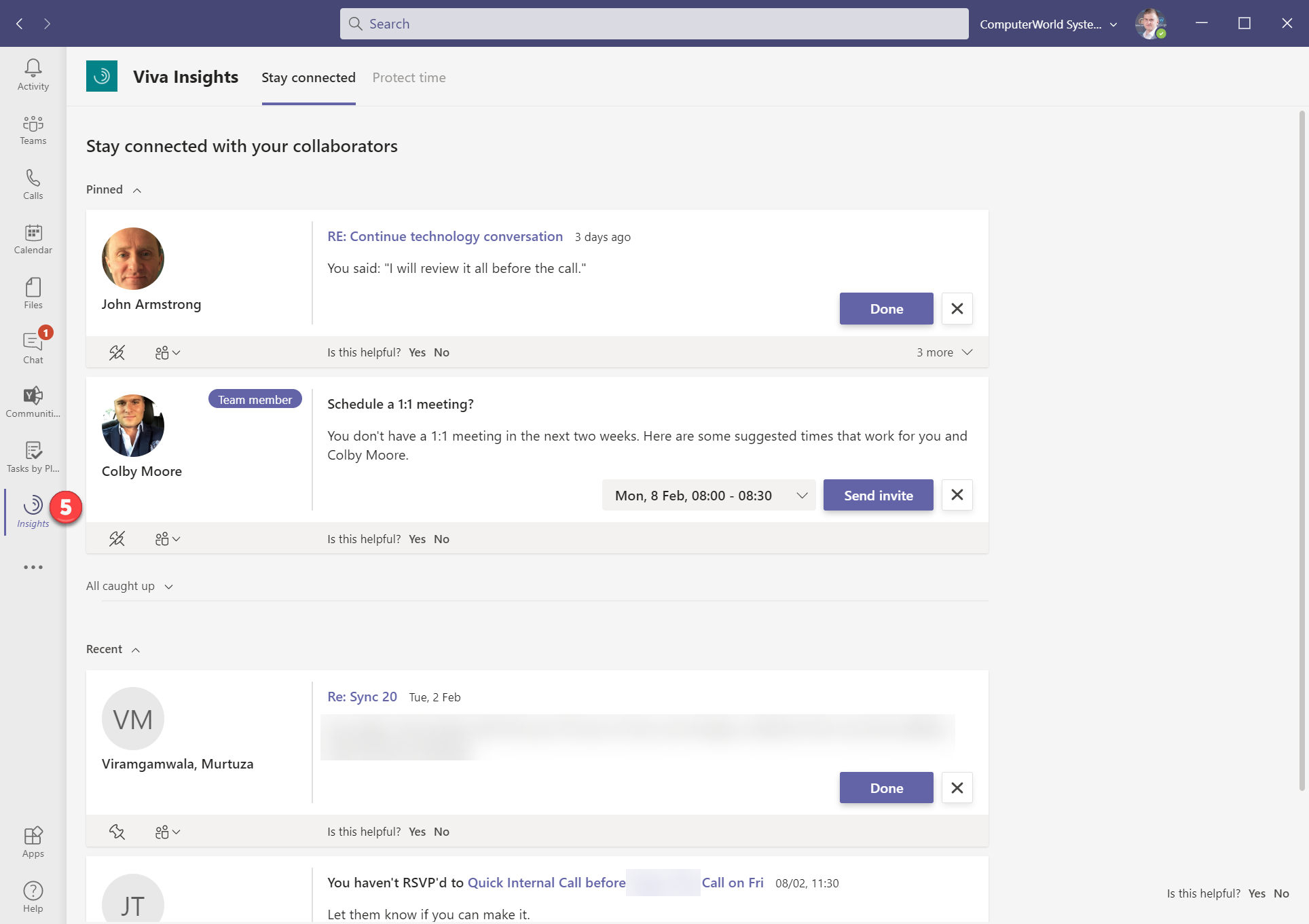Open more apps via the ellipsis
Screen dimensions: 1309x924
click(33, 567)
